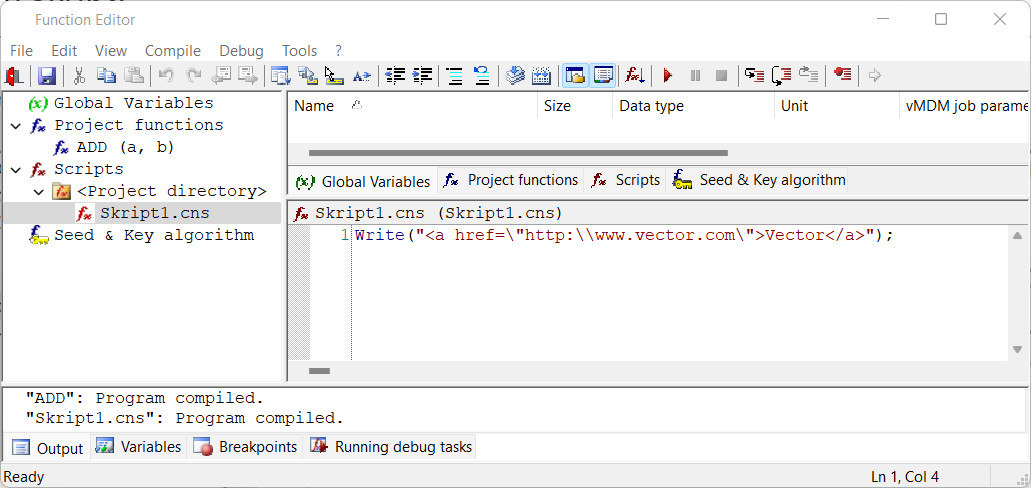Switch to Project functions tab
Viewport: 1031px width, 488px height.
[x=512, y=180]
